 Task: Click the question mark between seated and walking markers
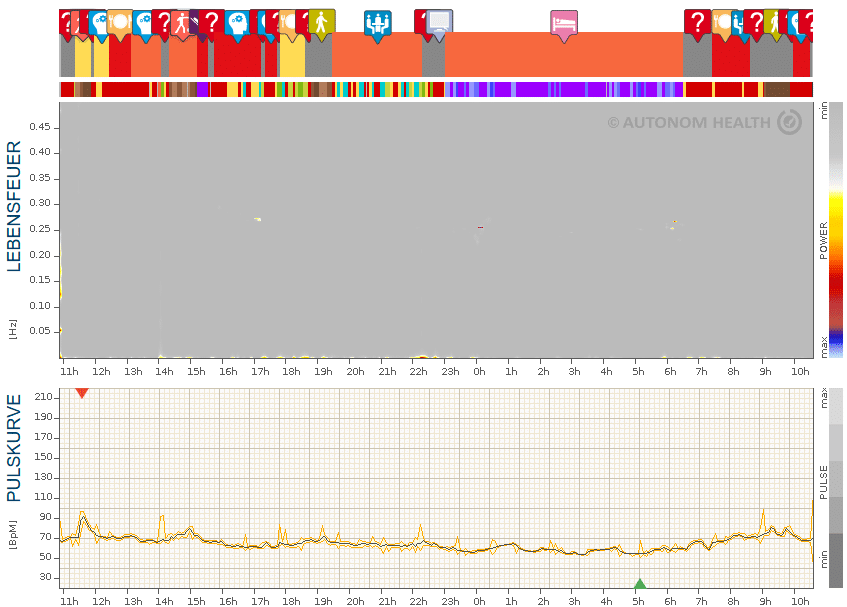(756, 24)
